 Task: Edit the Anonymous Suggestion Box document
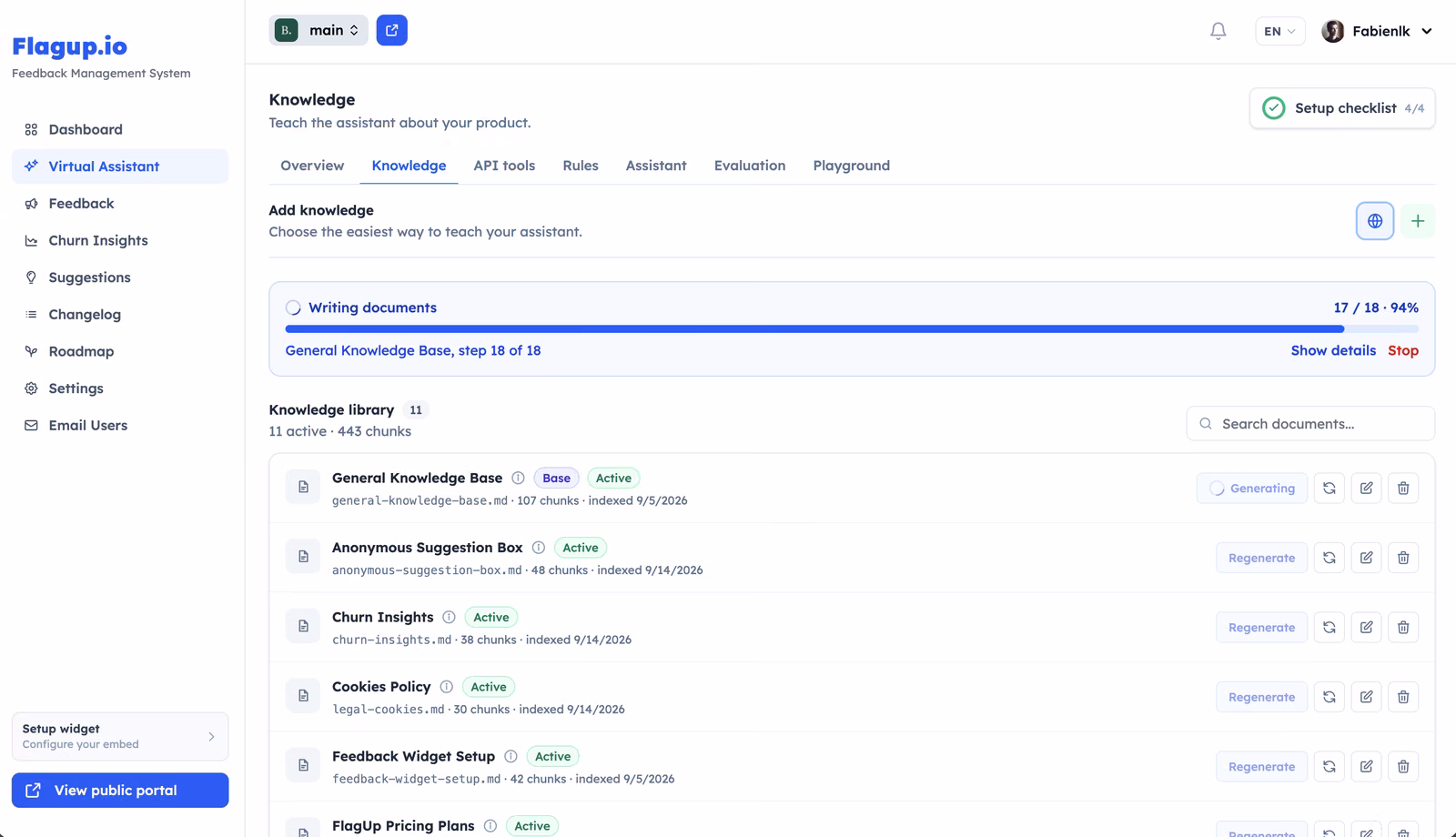tap(1367, 558)
